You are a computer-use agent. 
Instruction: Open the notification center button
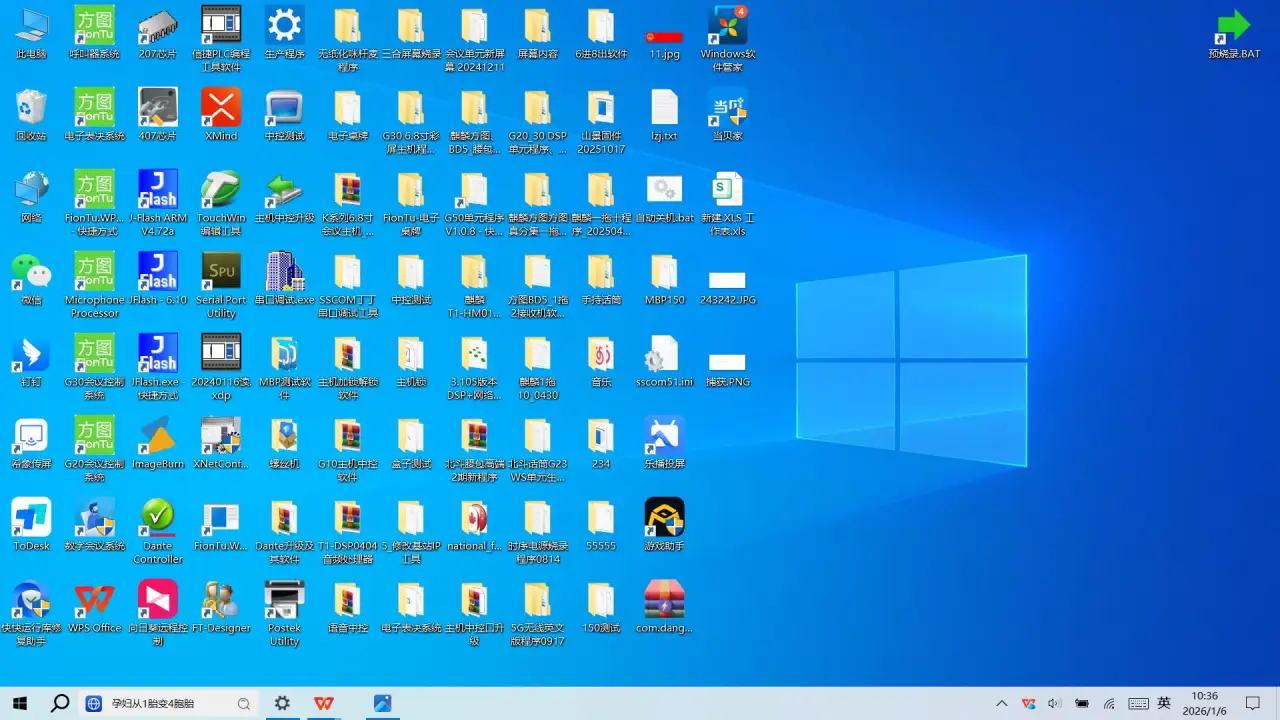1252,704
